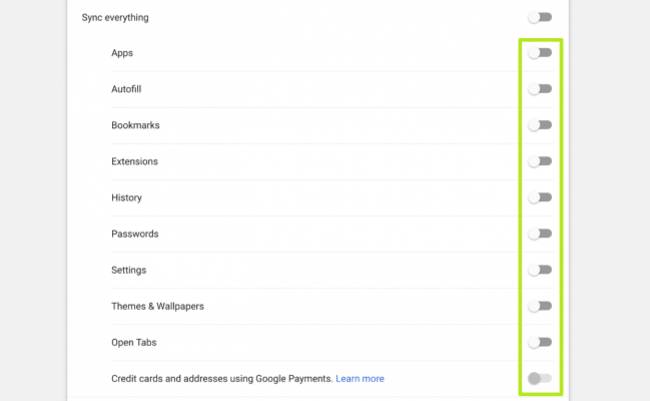Screen dimensions: 650x401
Task: Open the Learn more link
Action: (x=360, y=378)
